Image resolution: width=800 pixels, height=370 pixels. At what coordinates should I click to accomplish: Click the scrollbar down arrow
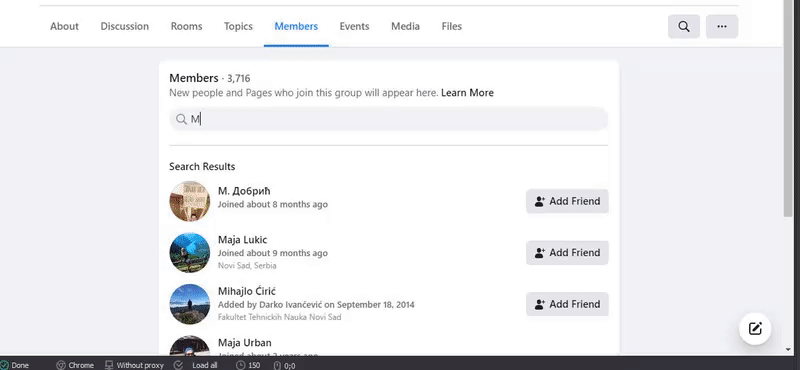coord(788,350)
